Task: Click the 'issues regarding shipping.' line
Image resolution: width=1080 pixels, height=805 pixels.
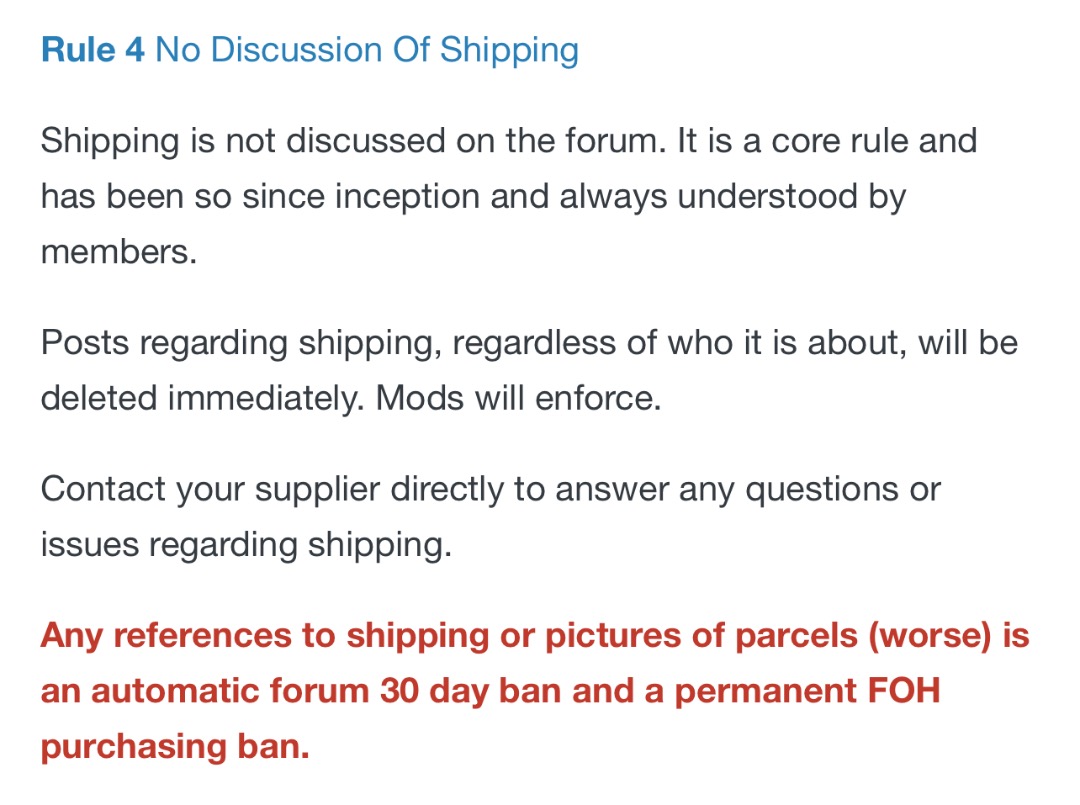Action: (x=247, y=545)
